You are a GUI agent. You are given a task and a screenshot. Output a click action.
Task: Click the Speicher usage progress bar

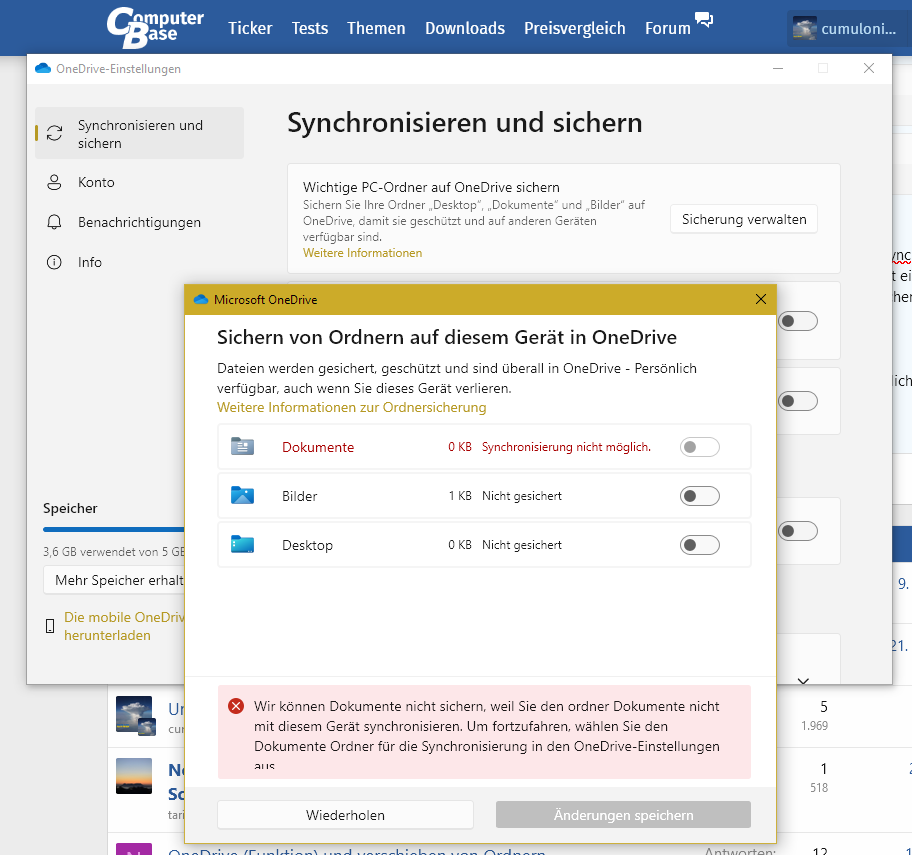tap(114, 529)
